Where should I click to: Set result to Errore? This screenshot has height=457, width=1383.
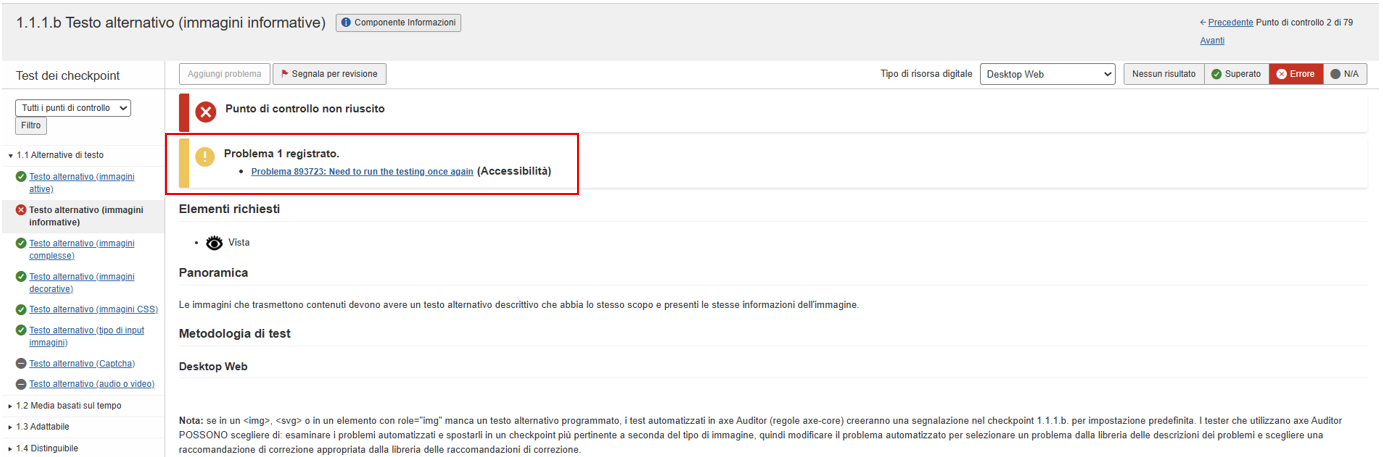(1295, 74)
